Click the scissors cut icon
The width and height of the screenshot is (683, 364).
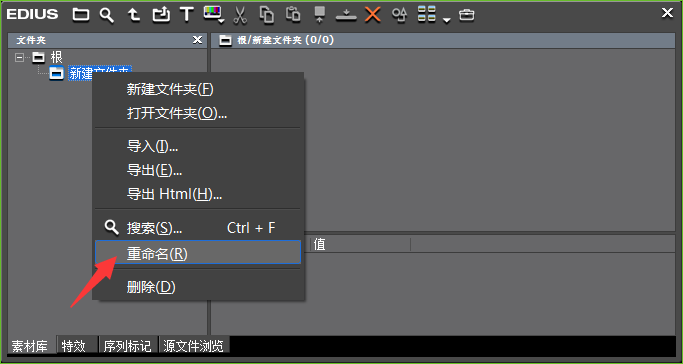[240, 15]
